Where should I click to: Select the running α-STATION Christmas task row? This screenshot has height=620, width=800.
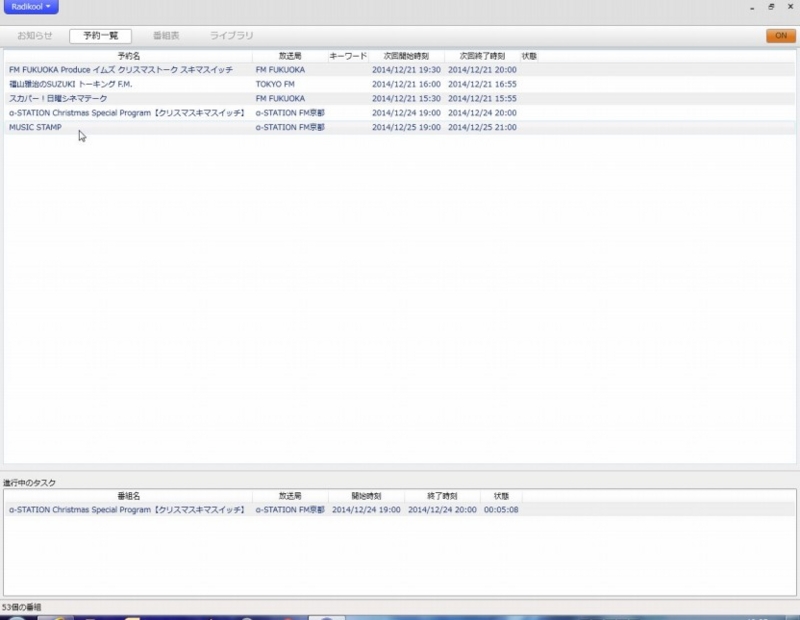[x=400, y=510]
